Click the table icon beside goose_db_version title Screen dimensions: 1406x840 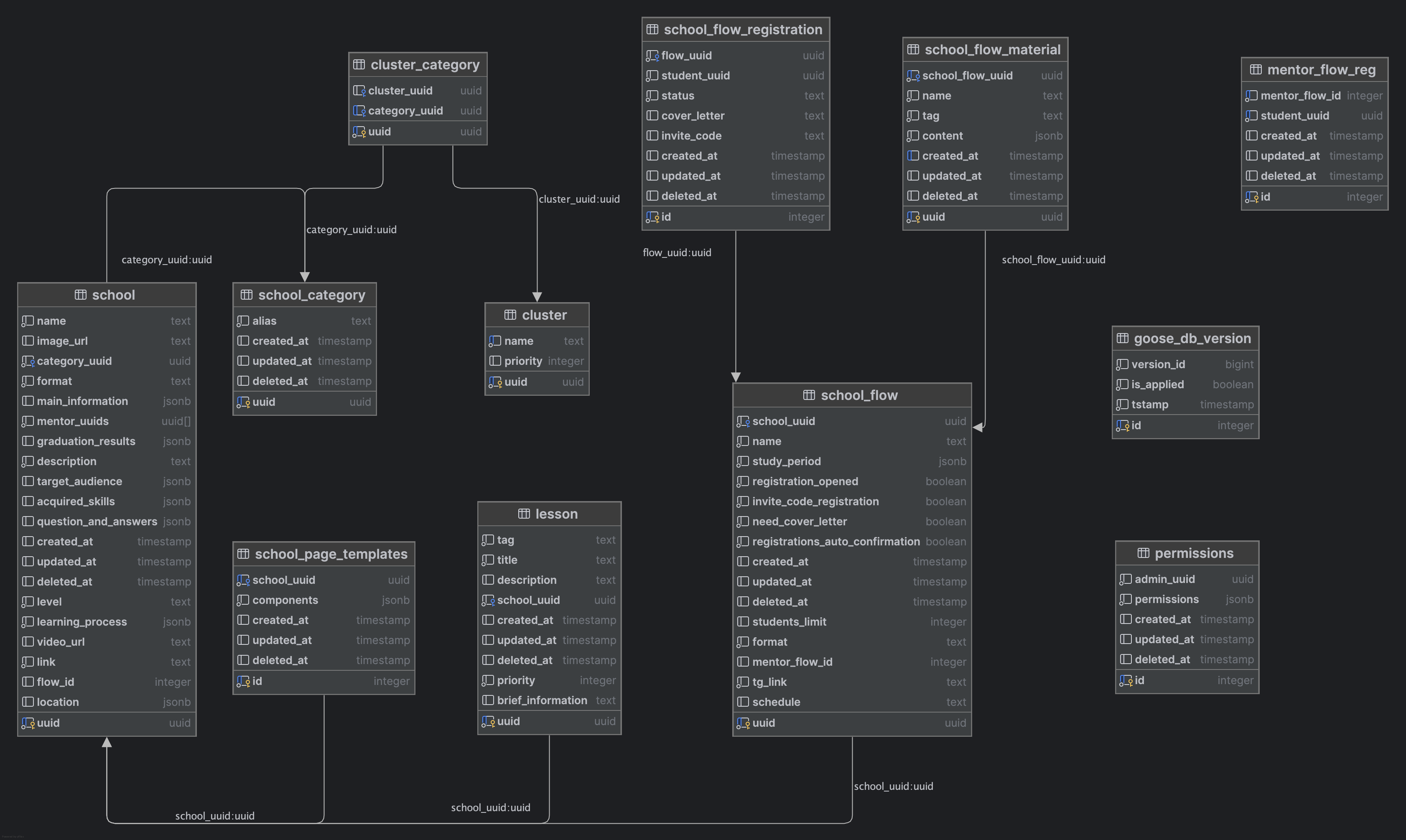point(1123,339)
